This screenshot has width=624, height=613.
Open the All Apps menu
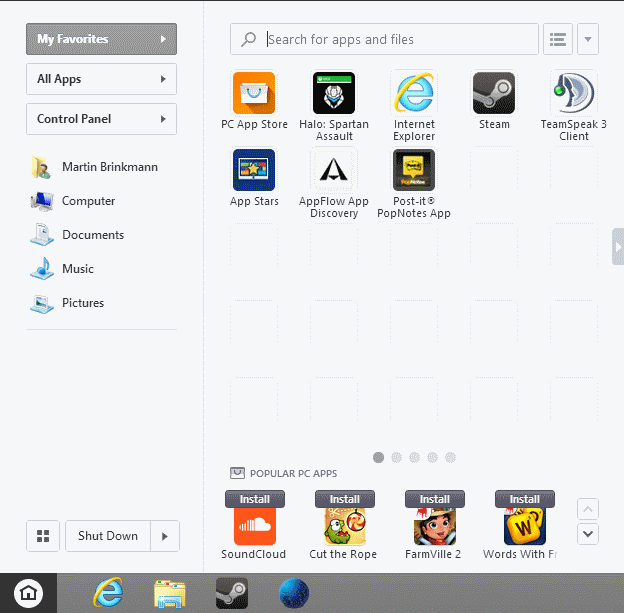101,79
